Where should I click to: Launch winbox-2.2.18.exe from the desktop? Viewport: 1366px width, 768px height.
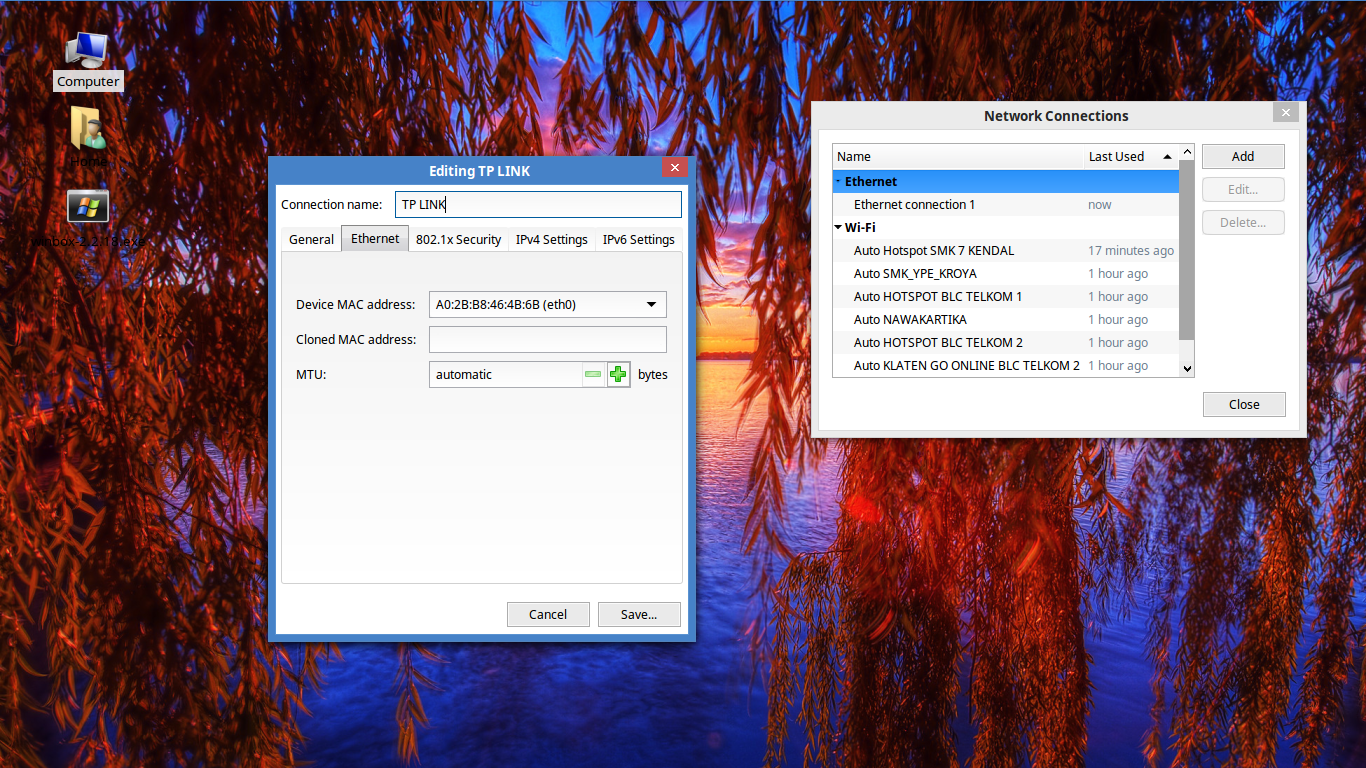pyautogui.click(x=88, y=206)
